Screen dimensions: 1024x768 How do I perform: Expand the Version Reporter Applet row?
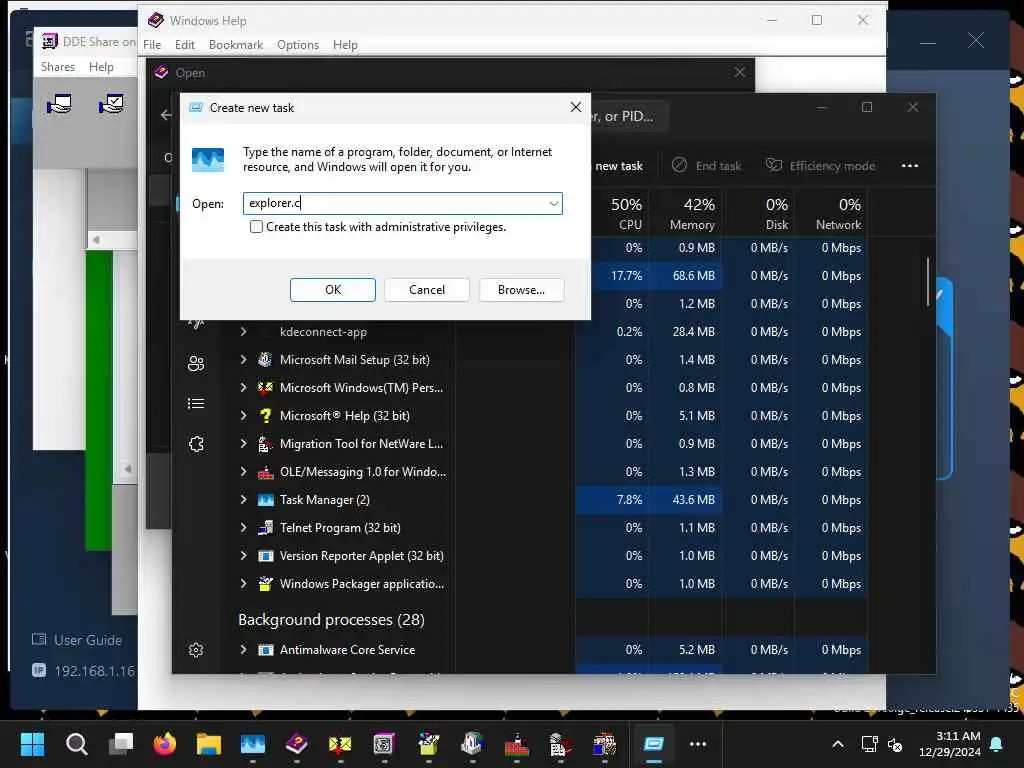244,556
